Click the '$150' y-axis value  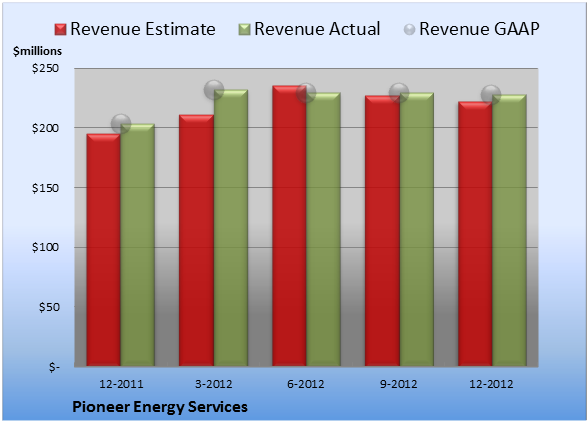coord(45,188)
